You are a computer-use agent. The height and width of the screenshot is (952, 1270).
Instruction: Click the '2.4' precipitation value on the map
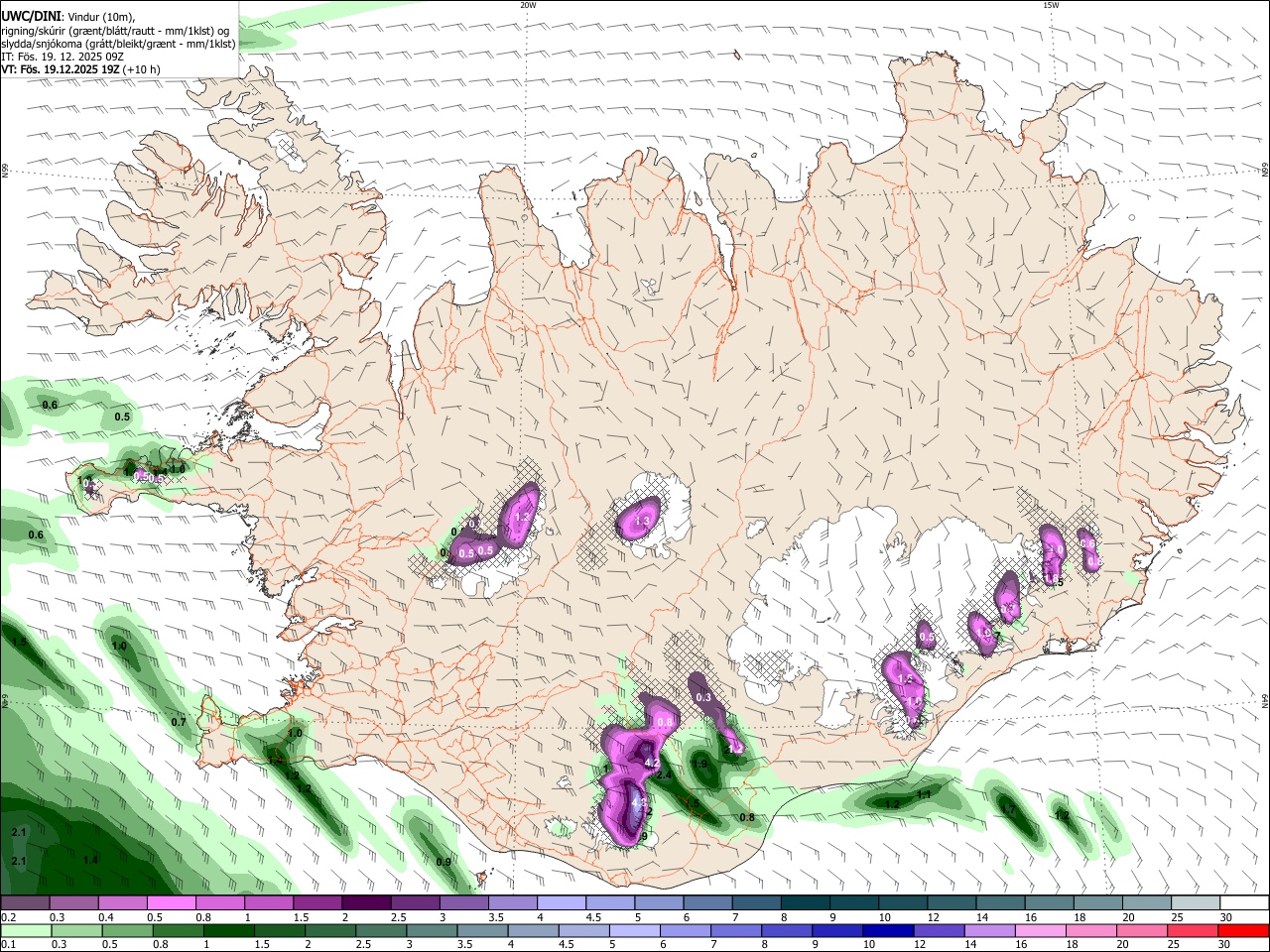[x=665, y=775]
